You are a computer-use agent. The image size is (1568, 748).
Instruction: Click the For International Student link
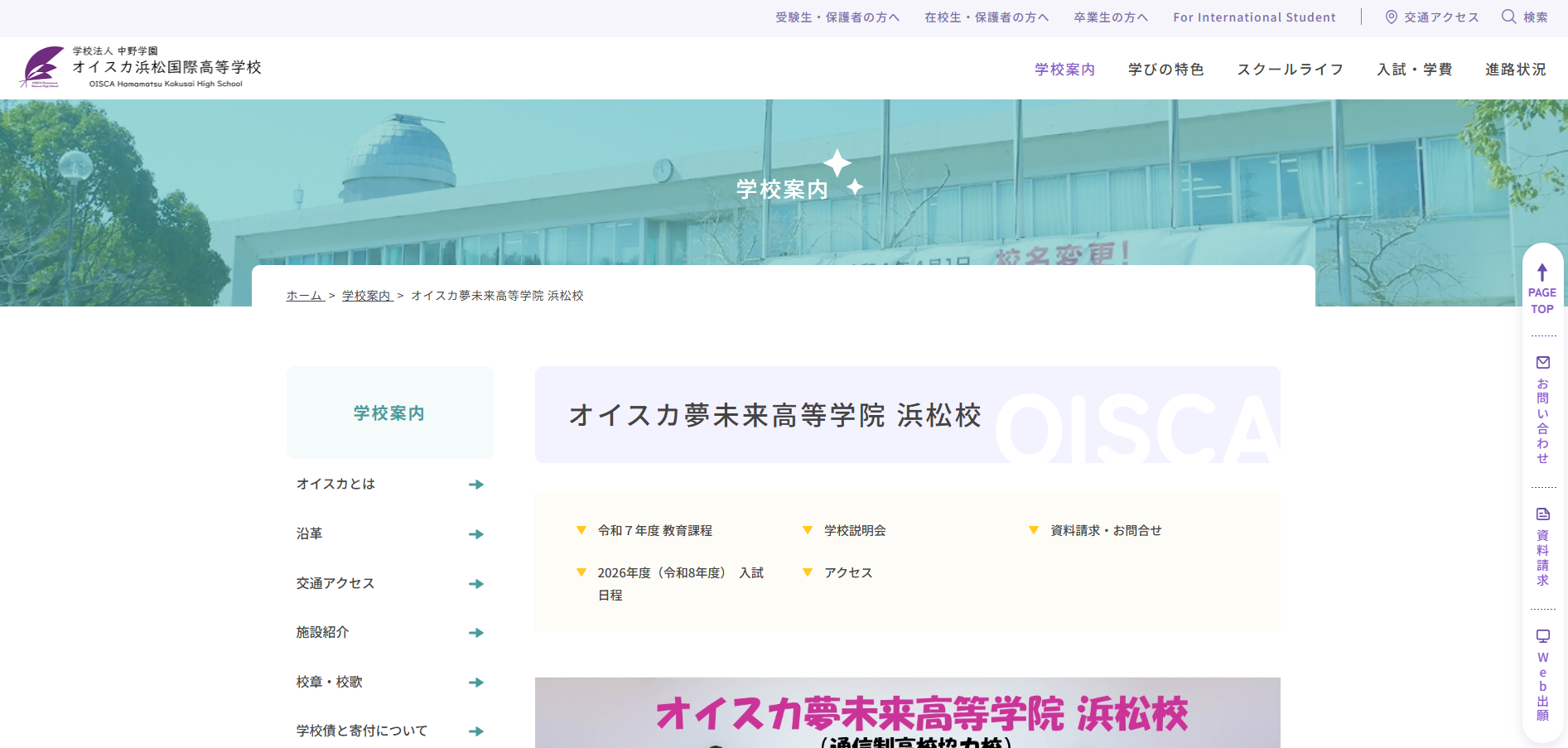pyautogui.click(x=1253, y=17)
